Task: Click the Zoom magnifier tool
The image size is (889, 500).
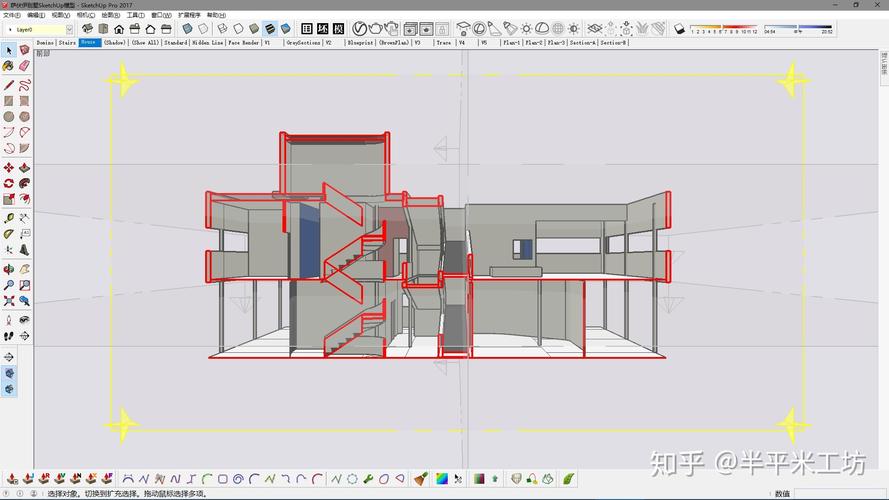Action: (9, 285)
